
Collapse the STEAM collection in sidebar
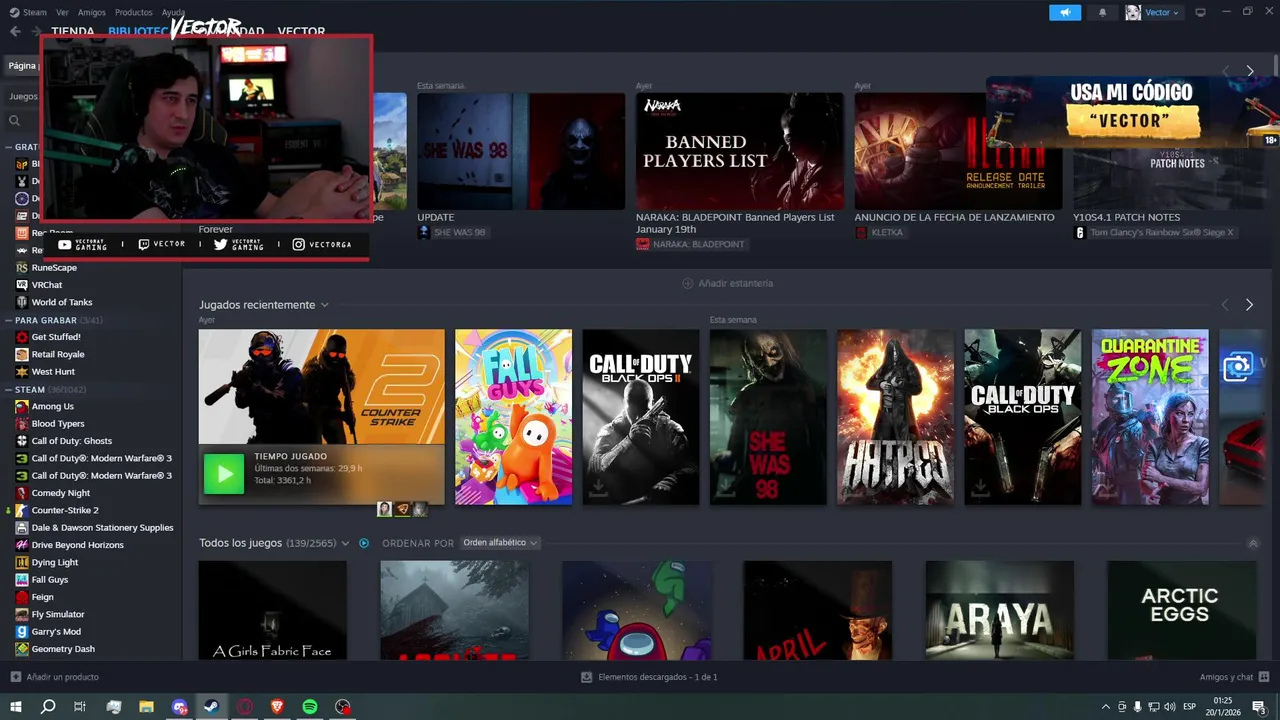pos(8,389)
